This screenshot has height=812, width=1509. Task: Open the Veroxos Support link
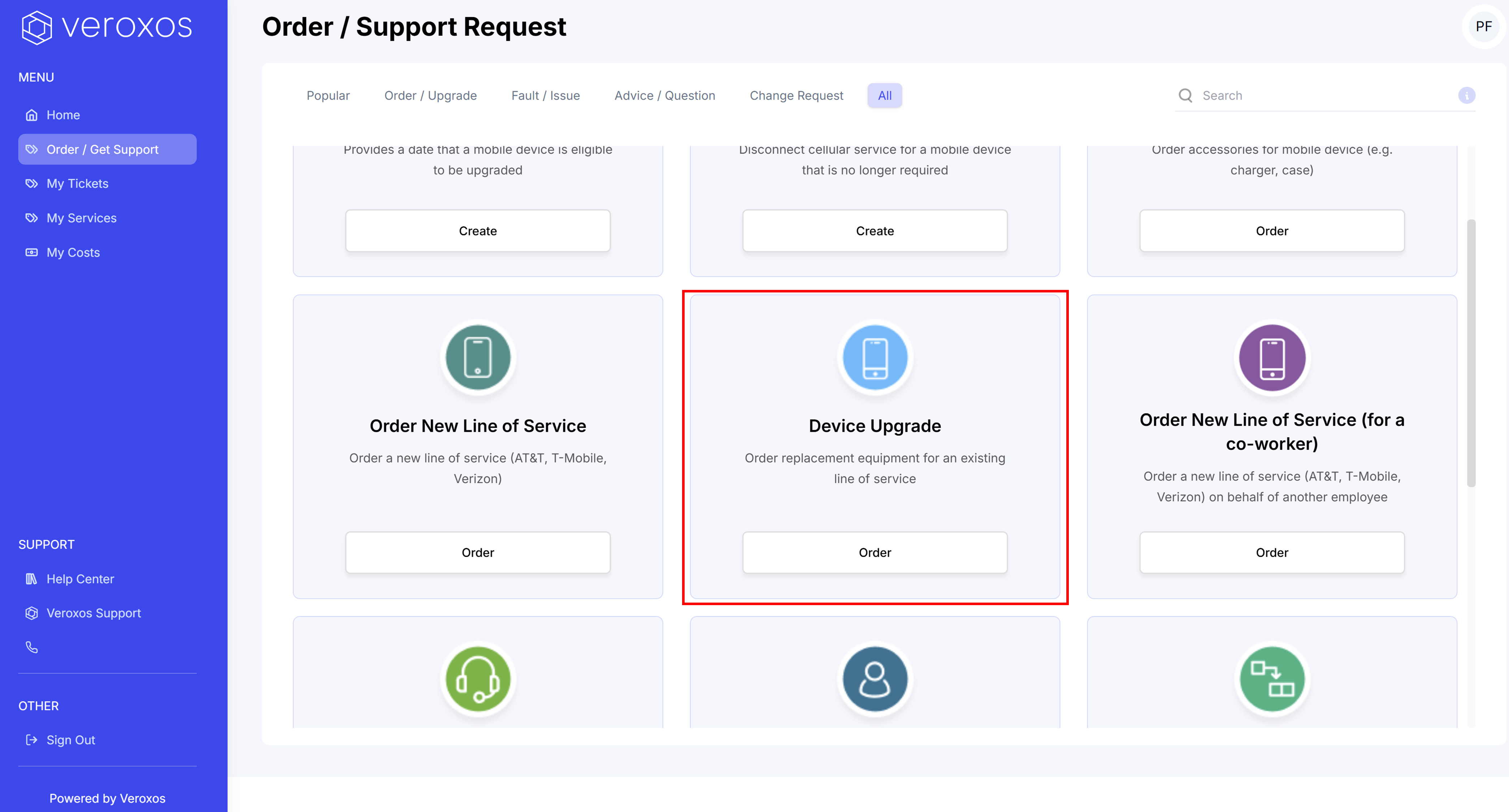point(107,613)
